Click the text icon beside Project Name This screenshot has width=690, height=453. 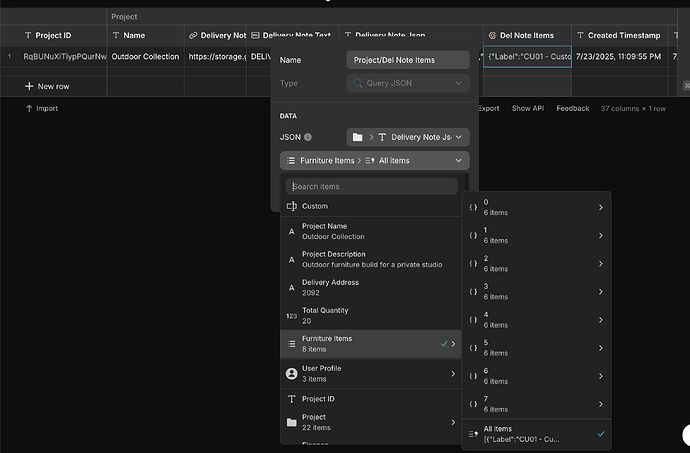click(291, 232)
